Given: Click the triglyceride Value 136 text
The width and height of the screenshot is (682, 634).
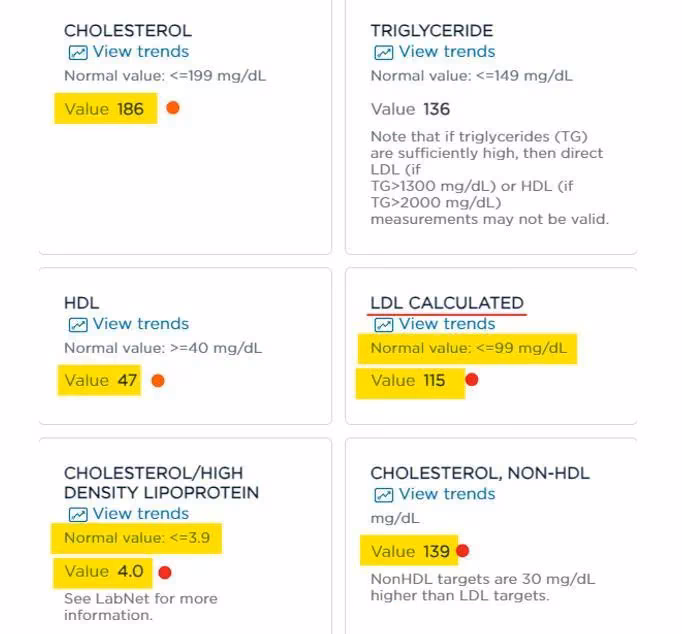Looking at the screenshot, I should [410, 109].
